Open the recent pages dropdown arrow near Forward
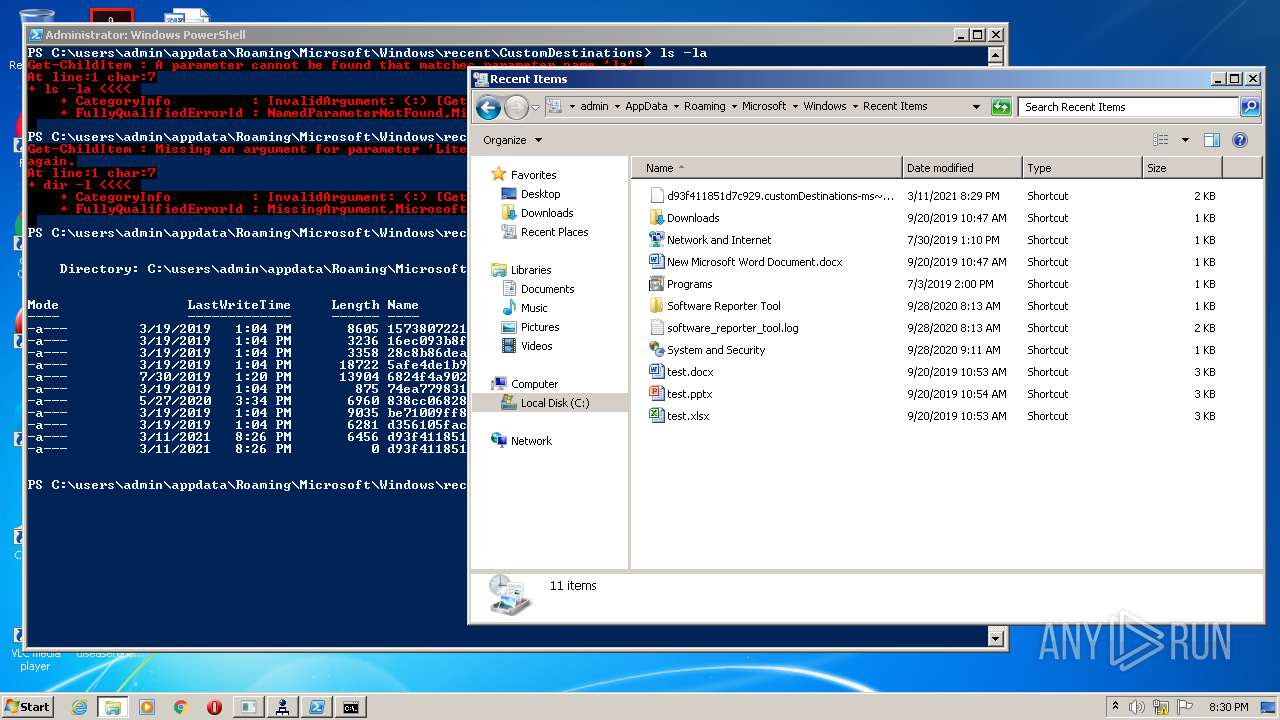Viewport: 1280px width, 720px height. pyautogui.click(x=536, y=107)
